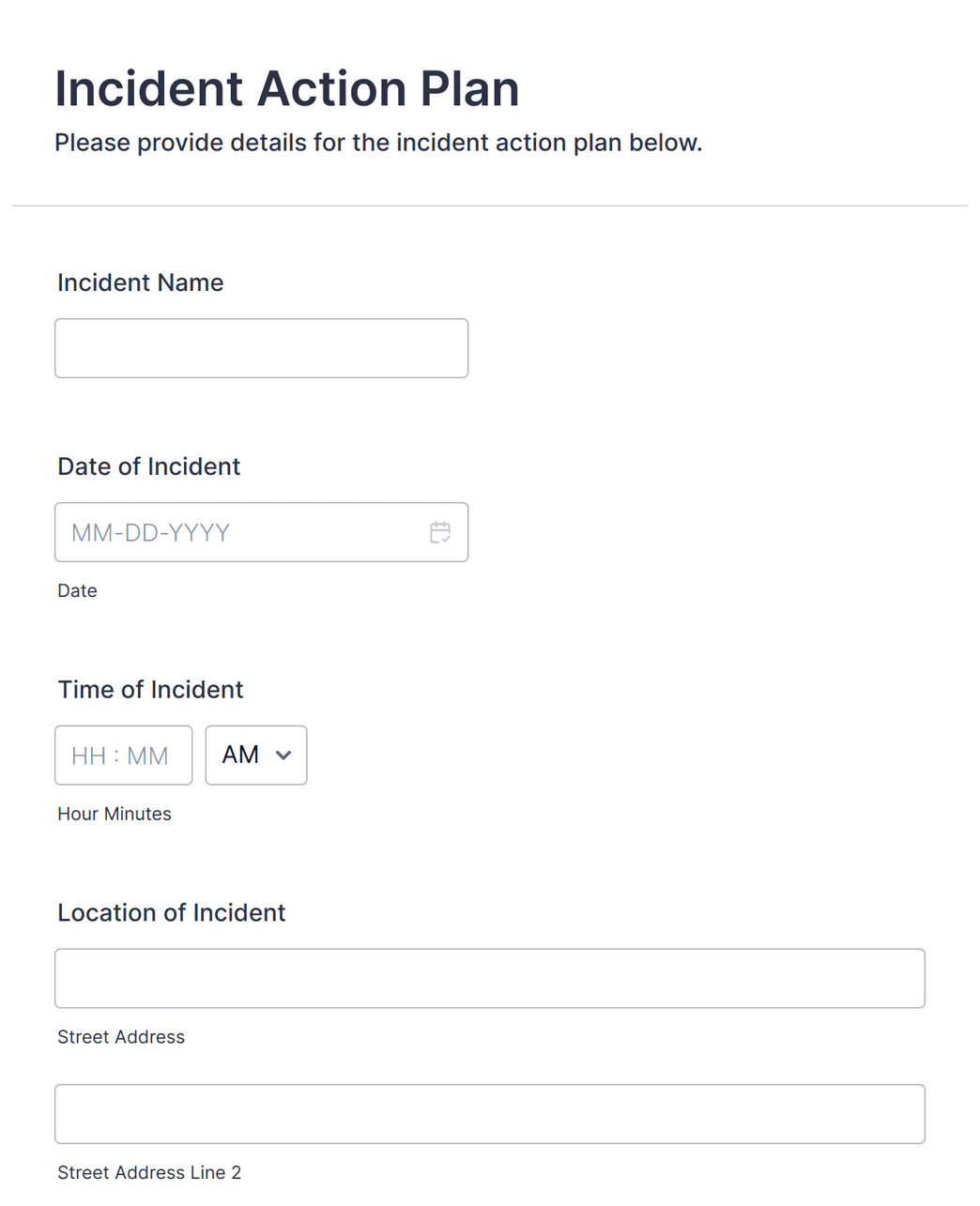
Task: Click the Street Address input box
Action: 489,978
